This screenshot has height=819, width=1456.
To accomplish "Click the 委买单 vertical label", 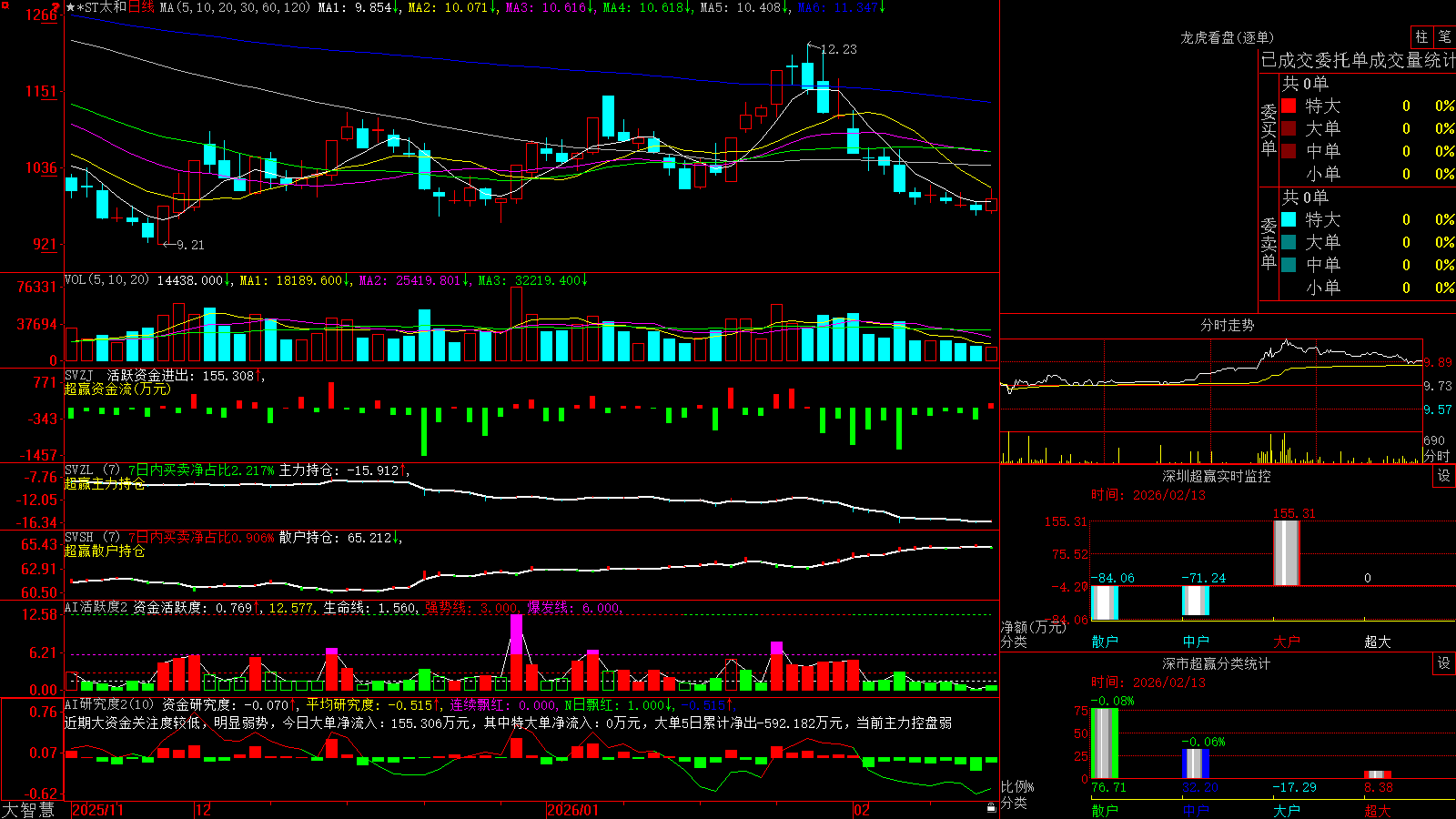I will pyautogui.click(x=1269, y=129).
